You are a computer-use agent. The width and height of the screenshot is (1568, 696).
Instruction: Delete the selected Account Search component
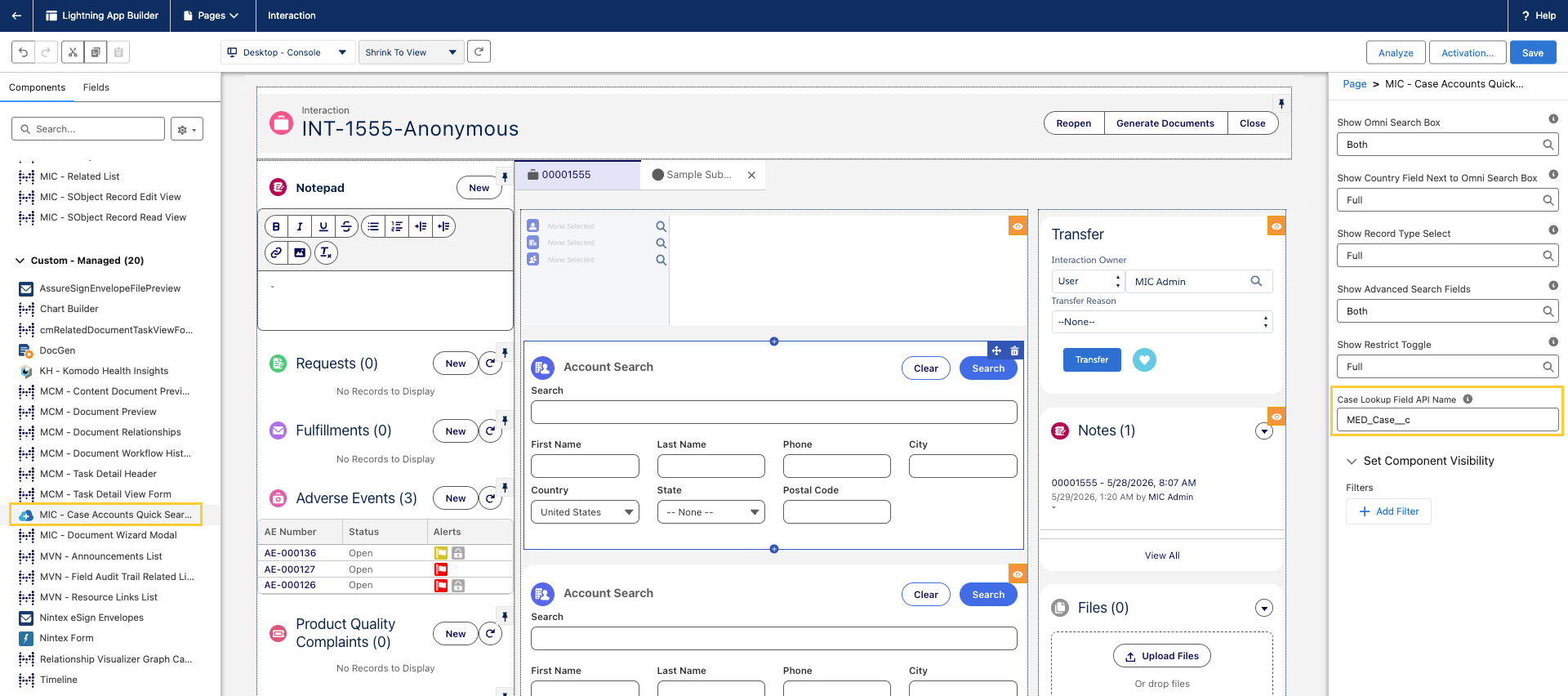click(x=1014, y=350)
